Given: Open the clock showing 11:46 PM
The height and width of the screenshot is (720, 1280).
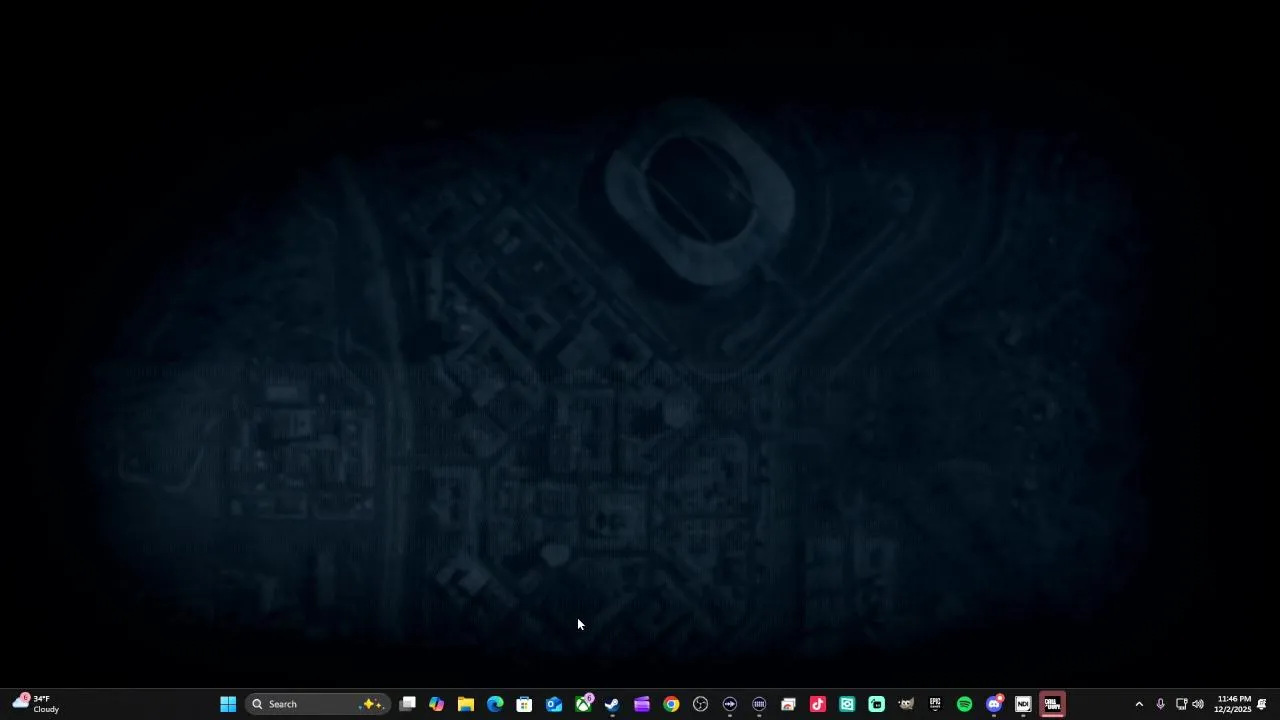Looking at the screenshot, I should [x=1233, y=704].
